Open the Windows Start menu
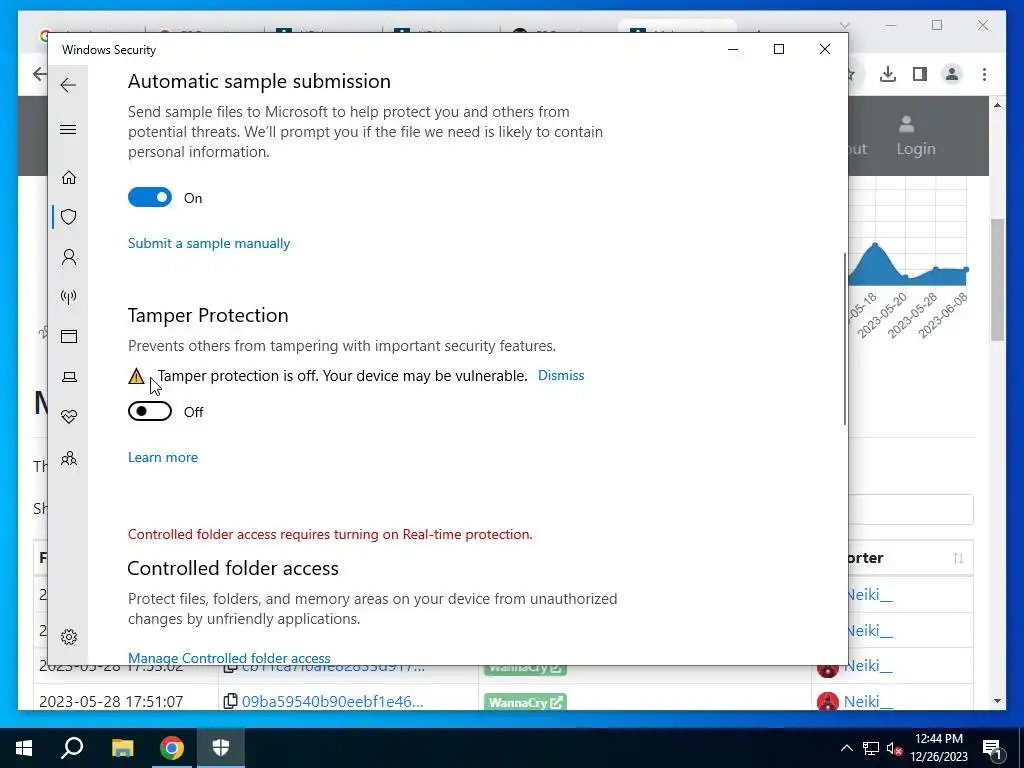 pyautogui.click(x=24, y=748)
